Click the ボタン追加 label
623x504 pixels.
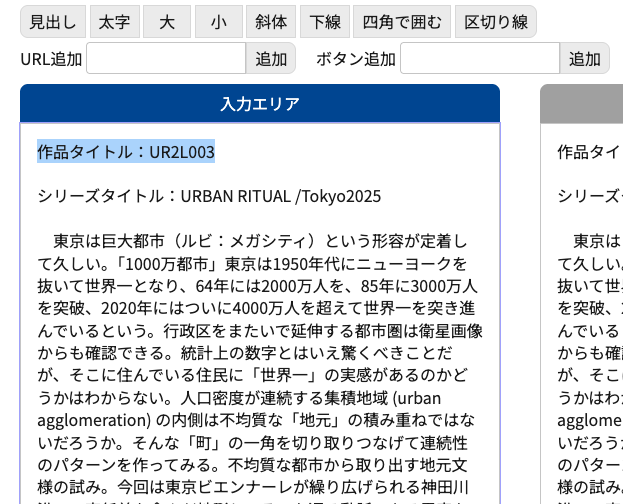point(356,59)
